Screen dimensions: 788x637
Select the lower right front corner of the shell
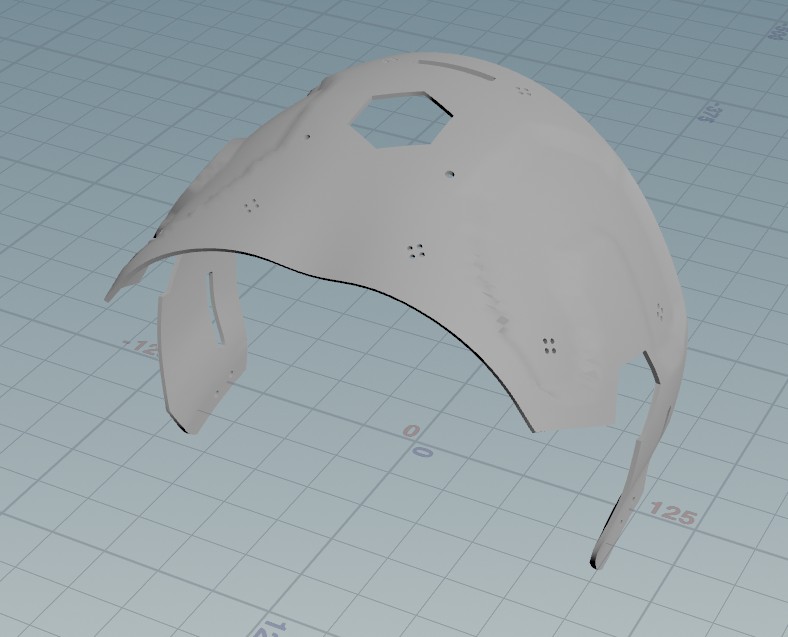coord(540,428)
